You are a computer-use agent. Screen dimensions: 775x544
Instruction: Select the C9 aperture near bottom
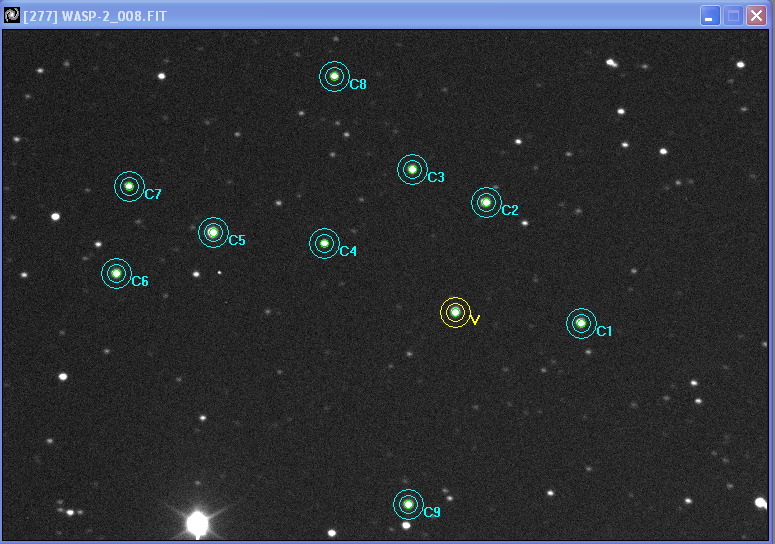tap(408, 504)
